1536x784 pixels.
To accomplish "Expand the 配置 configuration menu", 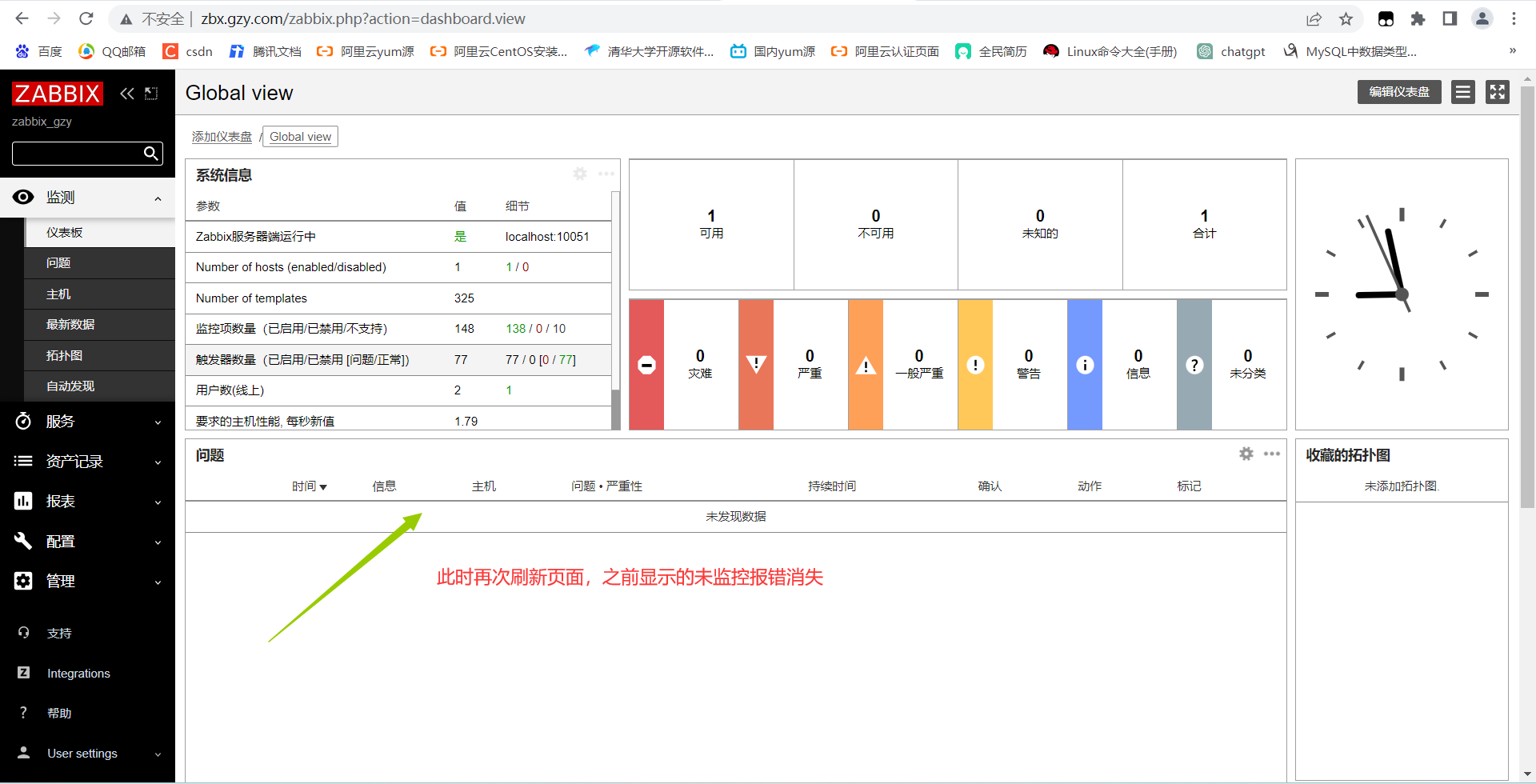I will [87, 542].
